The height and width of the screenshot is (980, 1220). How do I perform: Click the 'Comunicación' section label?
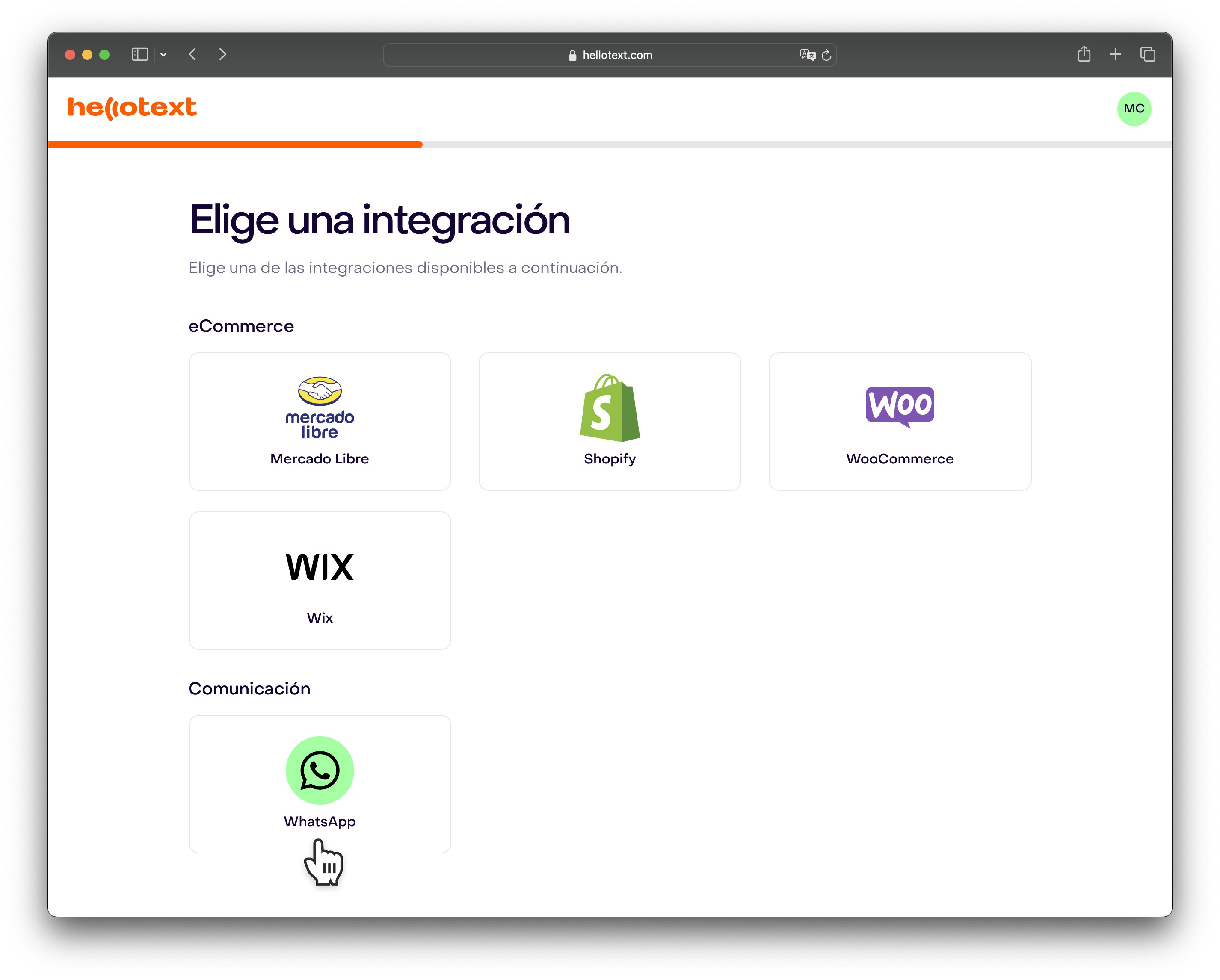249,689
